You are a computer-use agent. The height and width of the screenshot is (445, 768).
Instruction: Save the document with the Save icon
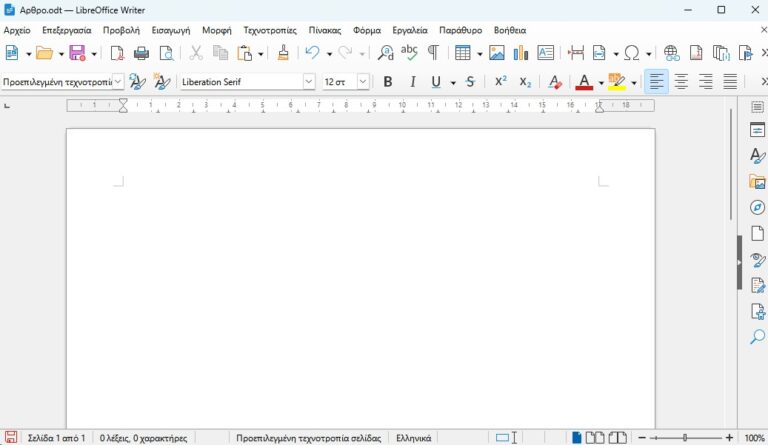tap(77, 52)
